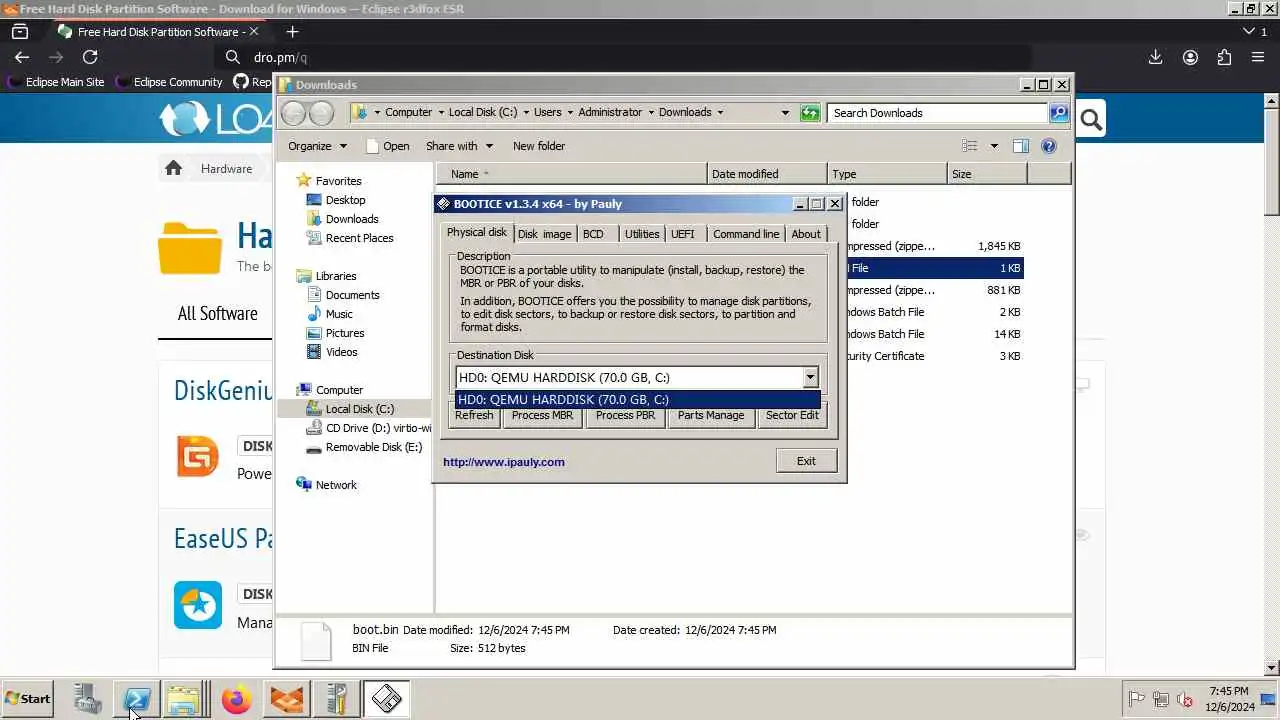
Task: Open the network tray icon
Action: (1161, 700)
